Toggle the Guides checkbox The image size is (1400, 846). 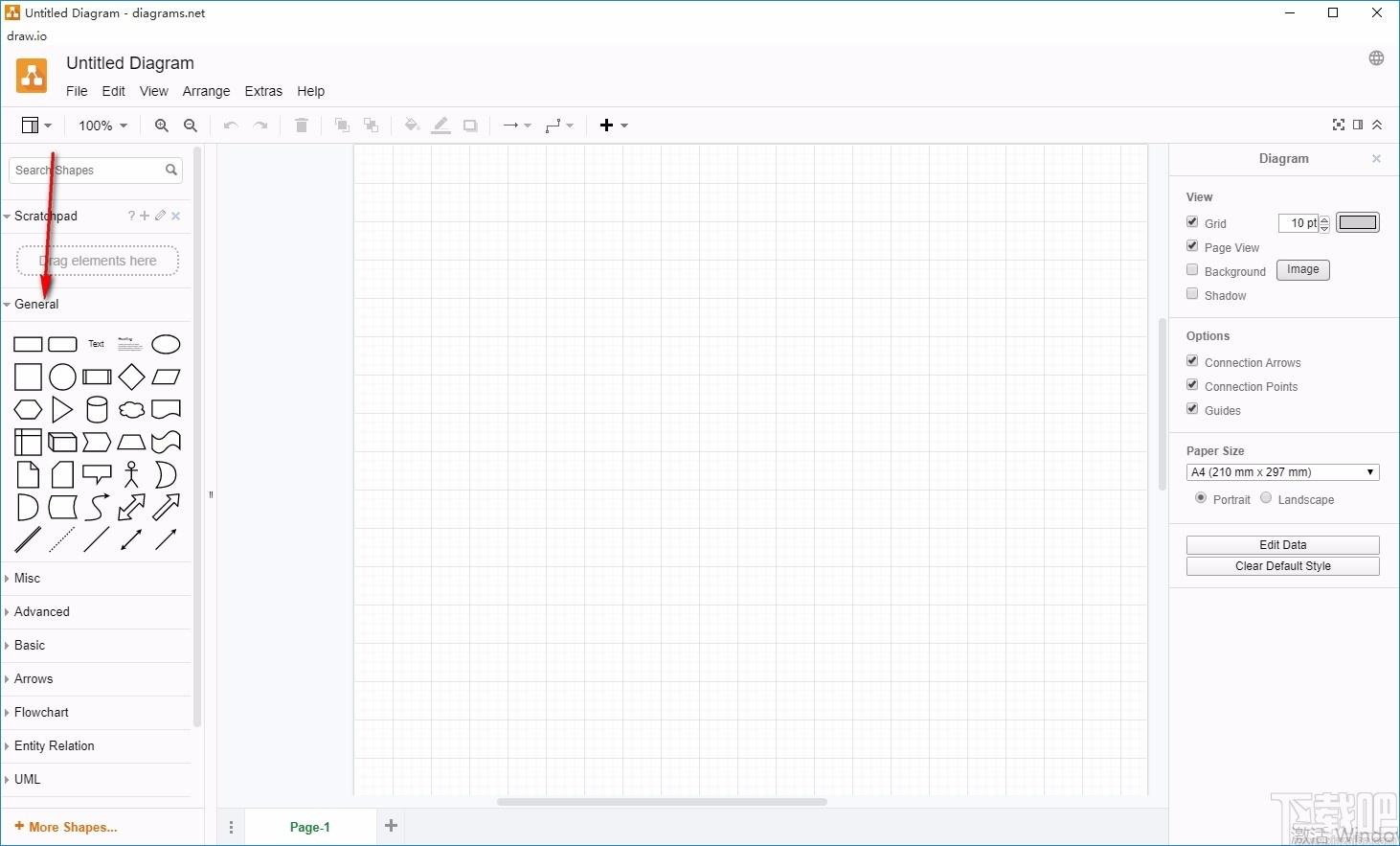[1192, 408]
